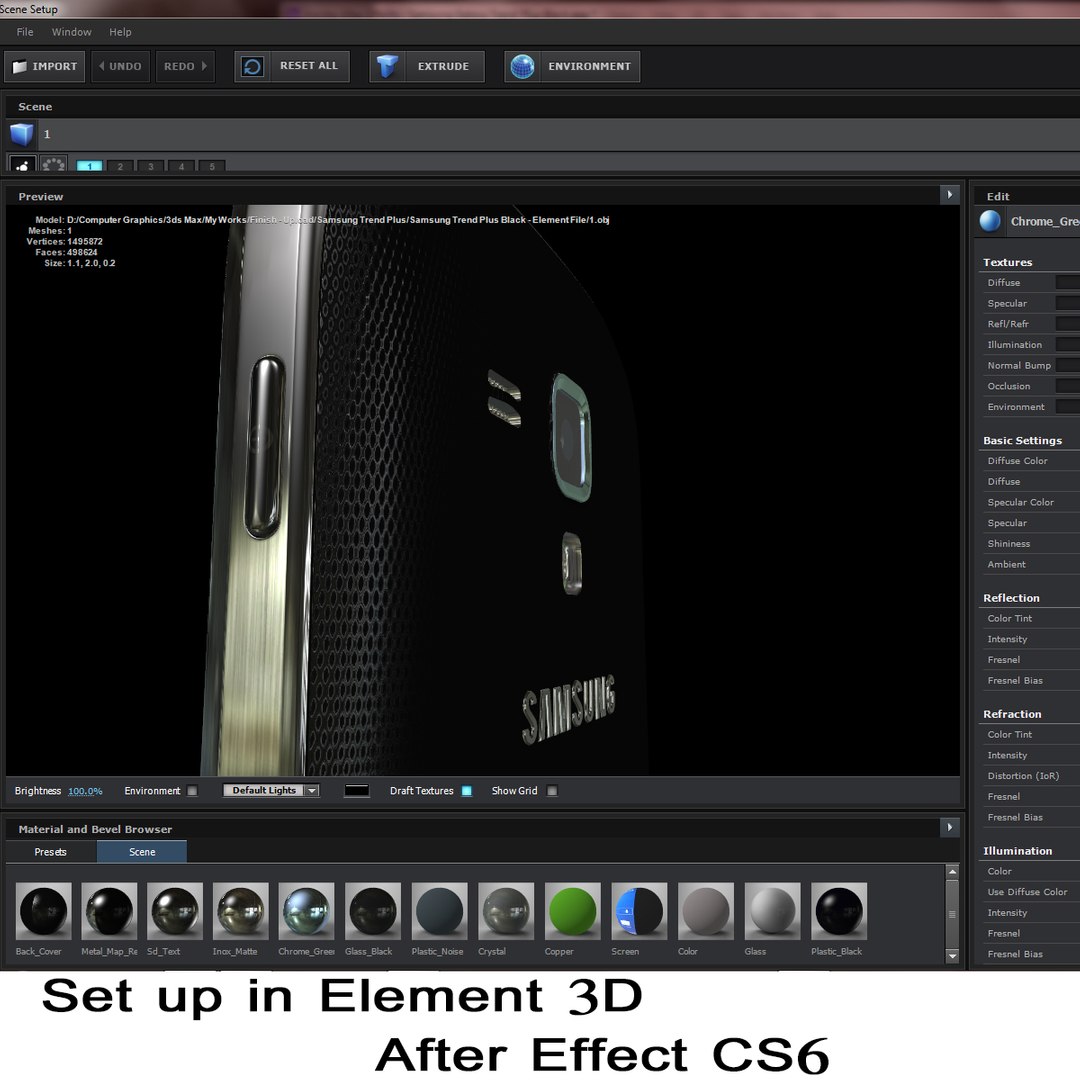1080x1080 pixels.
Task: Click the Chrome_Green sphere icon in Edit panel
Action: [990, 221]
